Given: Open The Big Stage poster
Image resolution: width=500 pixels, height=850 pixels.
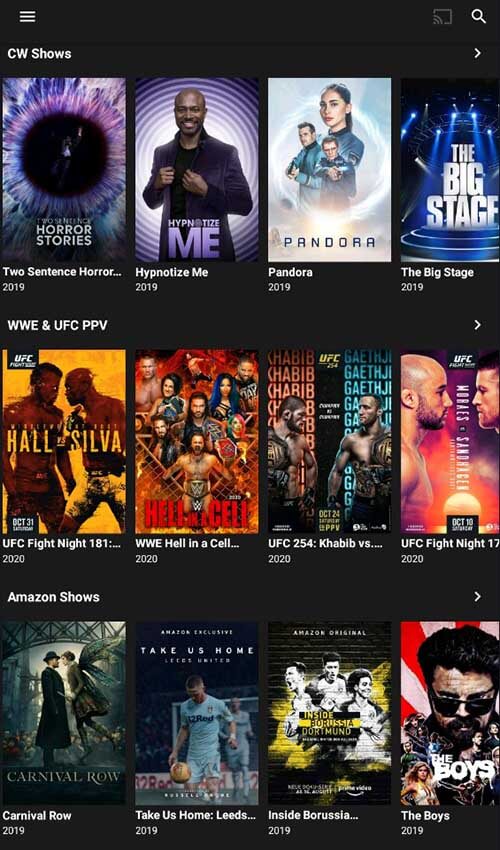Looking at the screenshot, I should (450, 170).
